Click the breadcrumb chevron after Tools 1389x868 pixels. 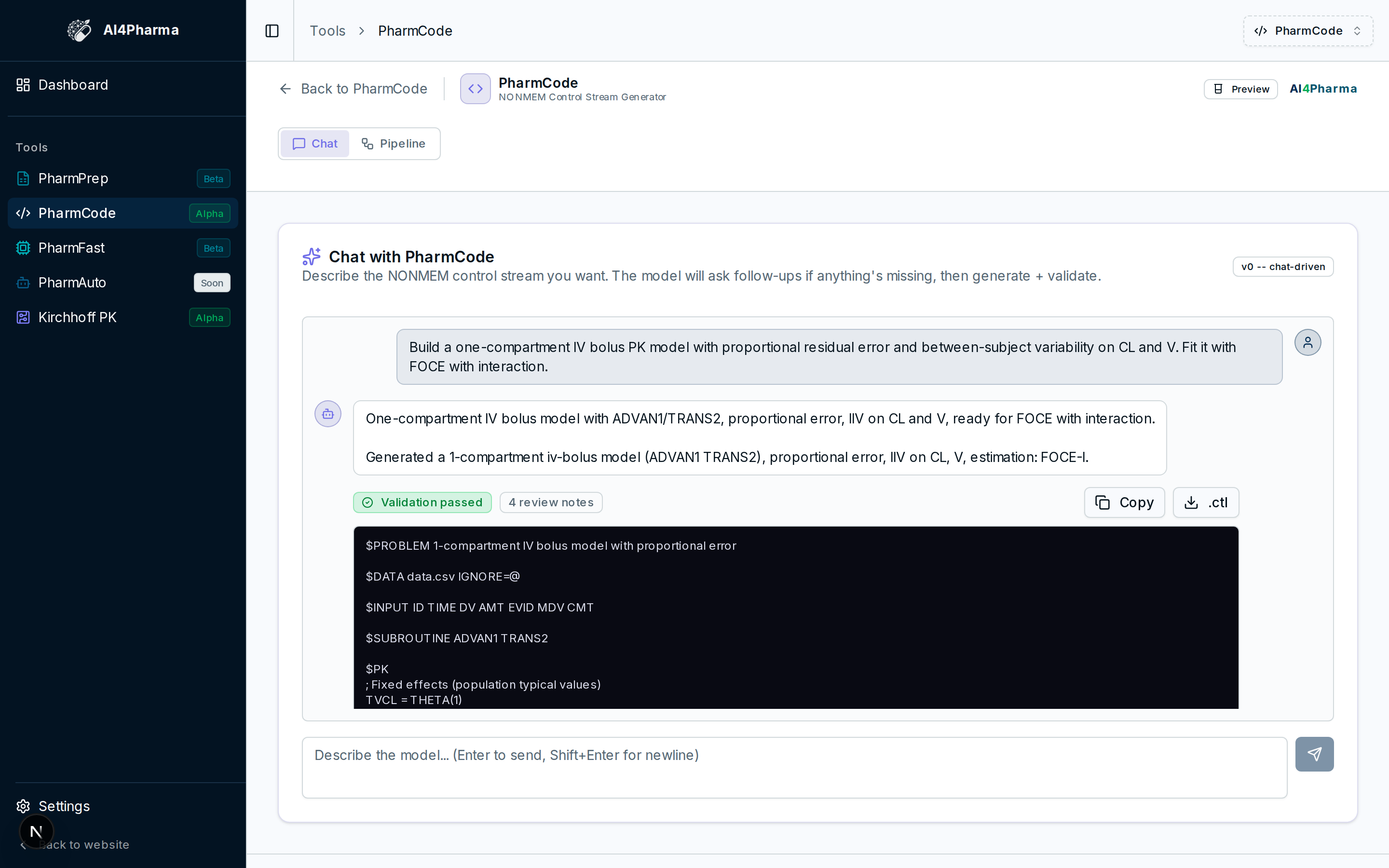pyautogui.click(x=362, y=30)
